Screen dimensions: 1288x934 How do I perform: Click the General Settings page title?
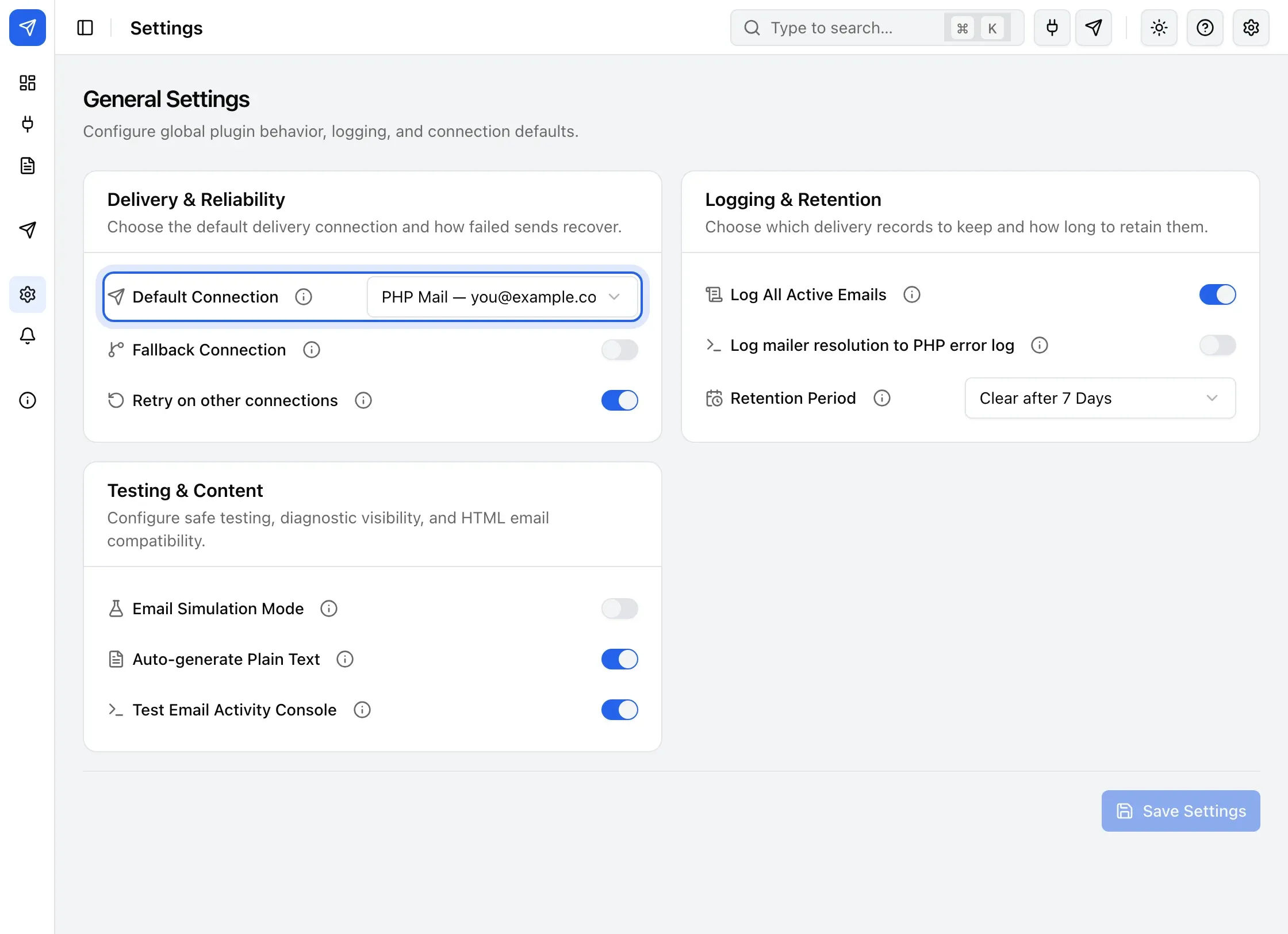coord(166,99)
